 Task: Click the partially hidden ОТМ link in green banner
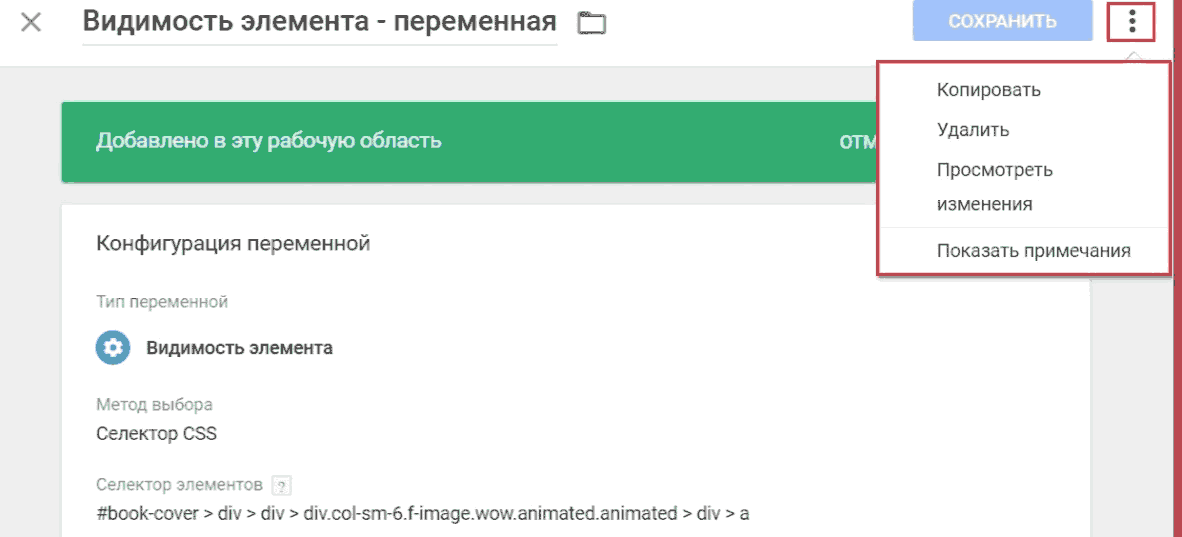856,142
